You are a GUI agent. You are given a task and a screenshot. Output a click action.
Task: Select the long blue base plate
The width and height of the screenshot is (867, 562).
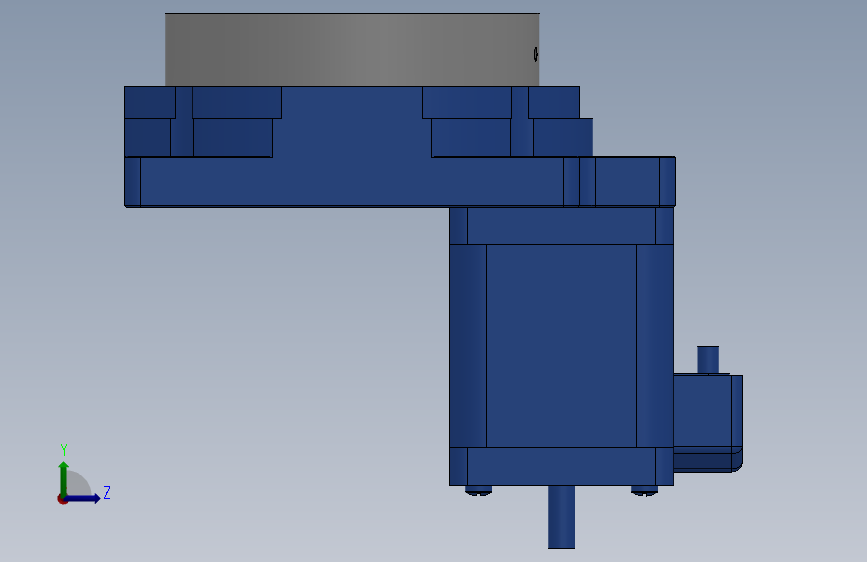click(x=354, y=182)
